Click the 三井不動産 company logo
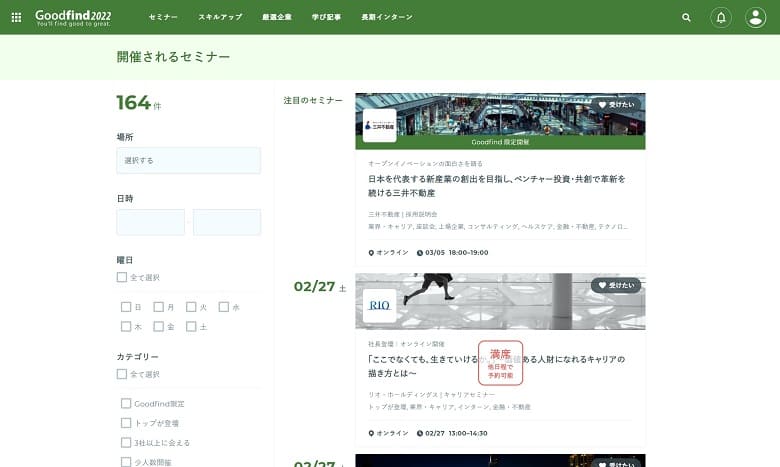 click(380, 126)
